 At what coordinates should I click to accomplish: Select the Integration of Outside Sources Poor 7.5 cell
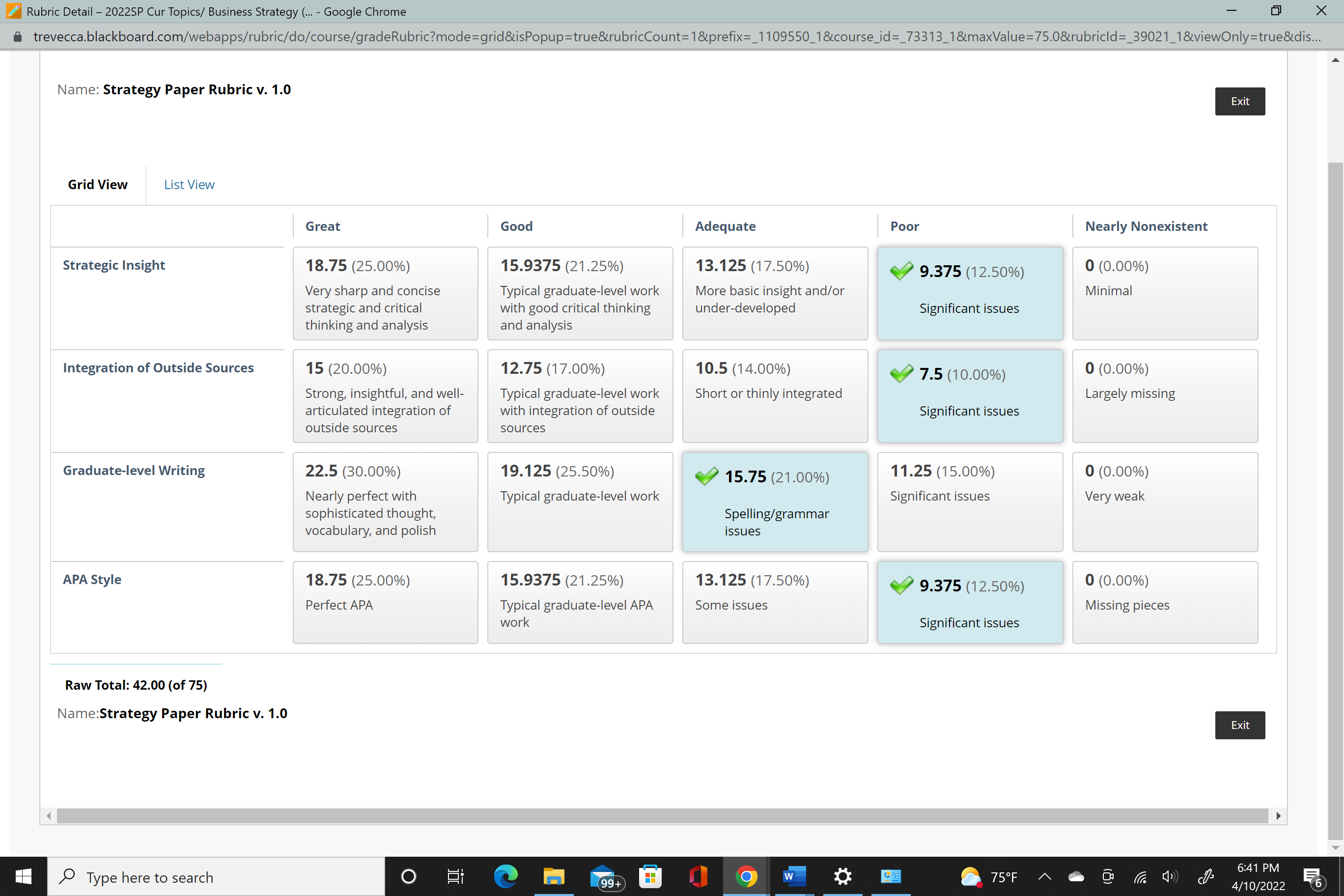pyautogui.click(x=970, y=396)
